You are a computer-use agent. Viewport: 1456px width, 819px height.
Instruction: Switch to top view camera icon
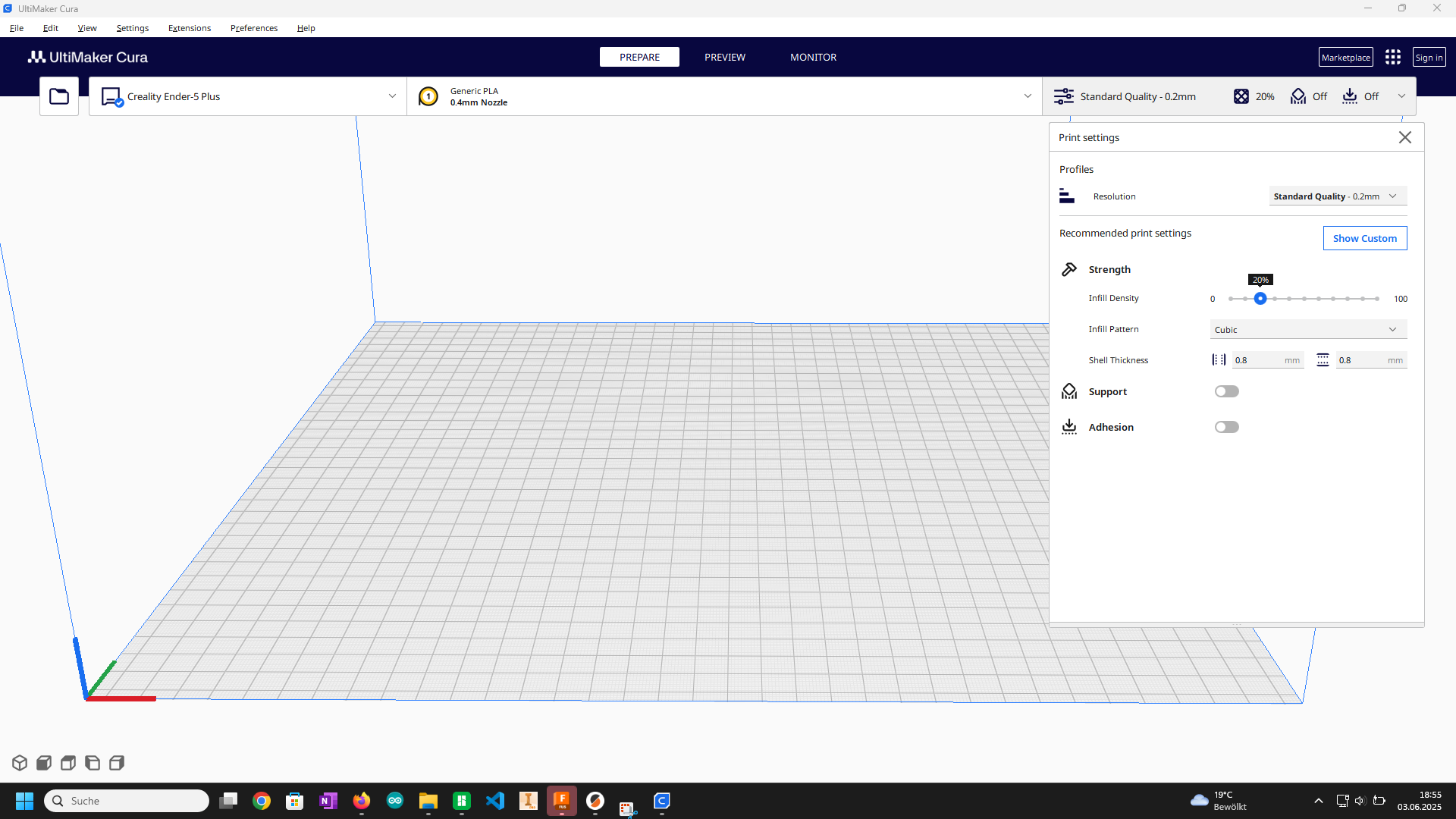68,763
